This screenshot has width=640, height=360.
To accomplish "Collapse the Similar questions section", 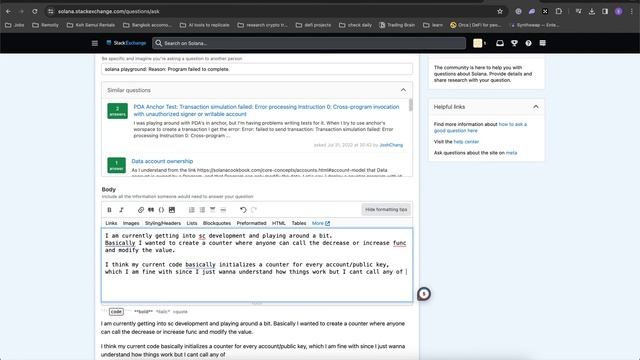I will (403, 90).
